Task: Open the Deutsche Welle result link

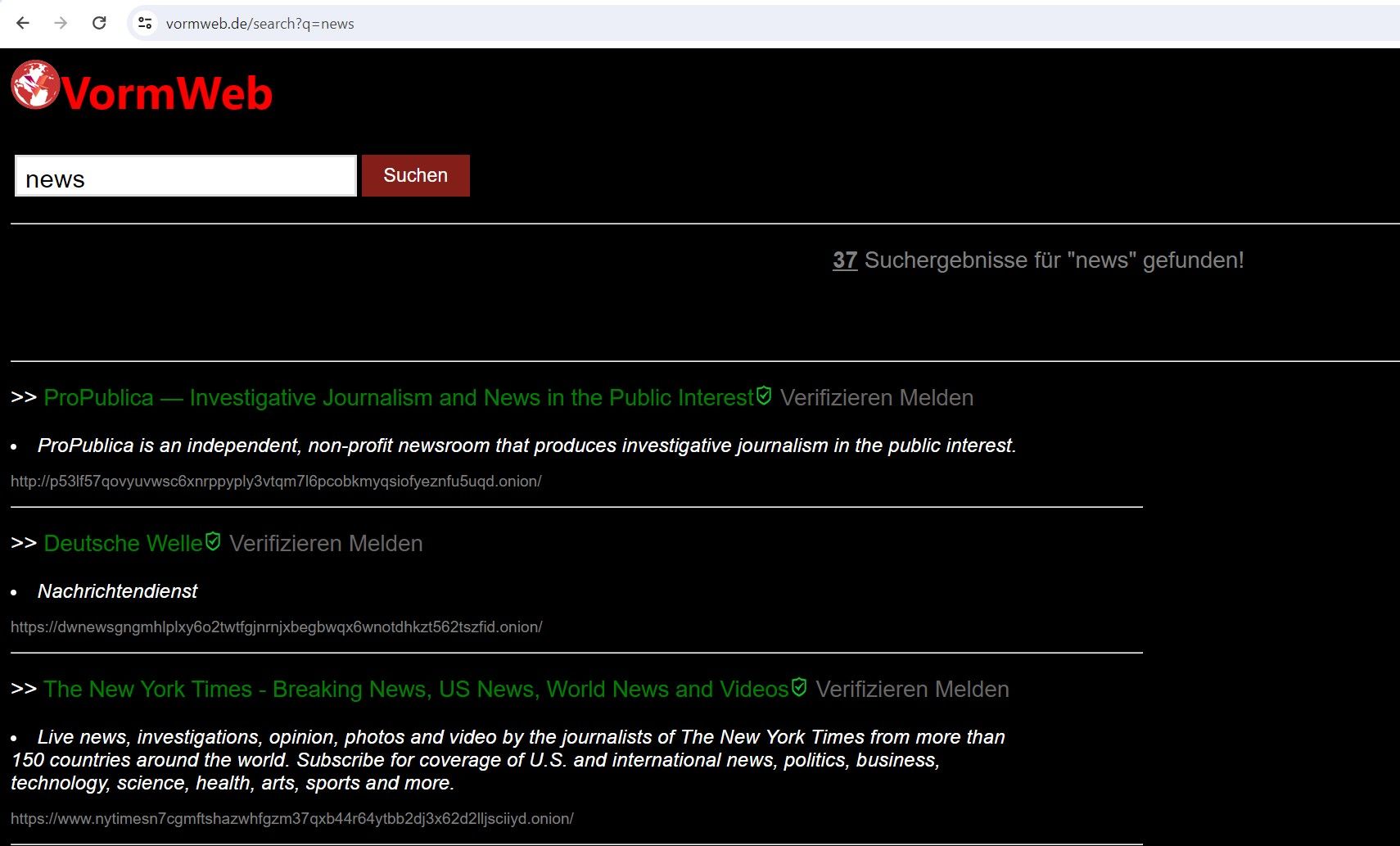Action: (x=123, y=544)
